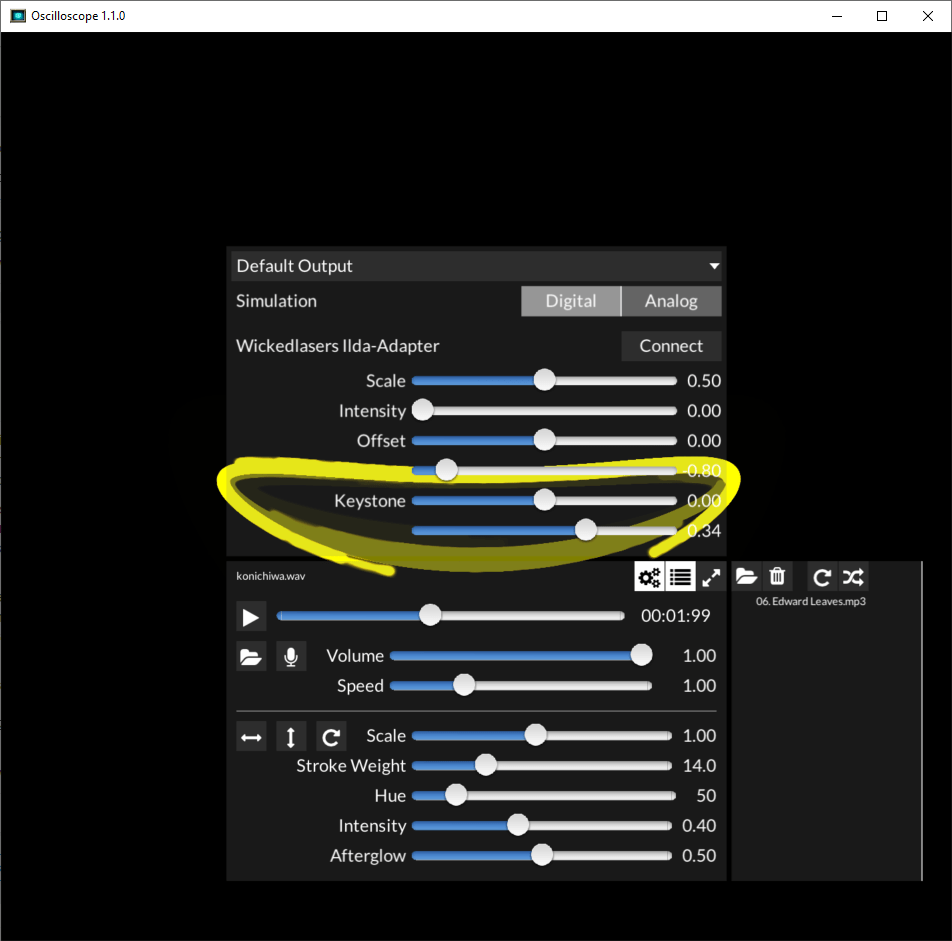Adjust the visual Intensity slider at 0.40

coord(542,825)
